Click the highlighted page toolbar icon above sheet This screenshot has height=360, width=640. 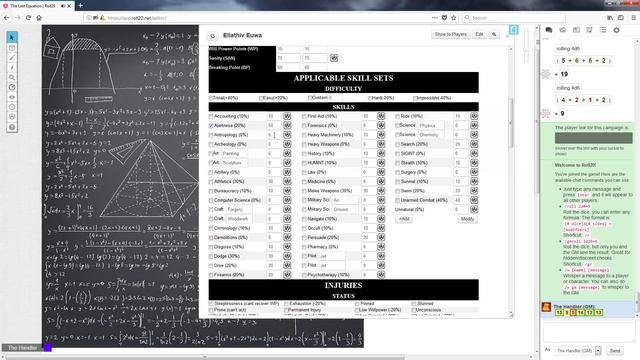[x=513, y=30]
